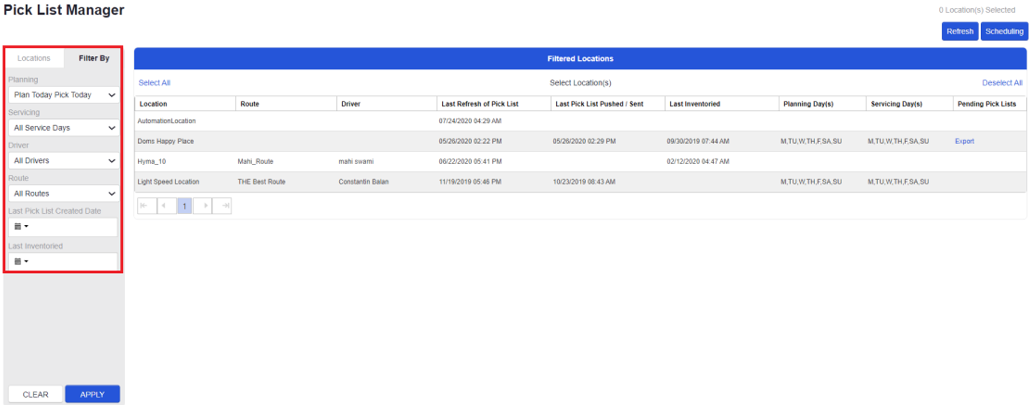Click the Deselect All link
Screen dimensions: 1029x405
1001,83
